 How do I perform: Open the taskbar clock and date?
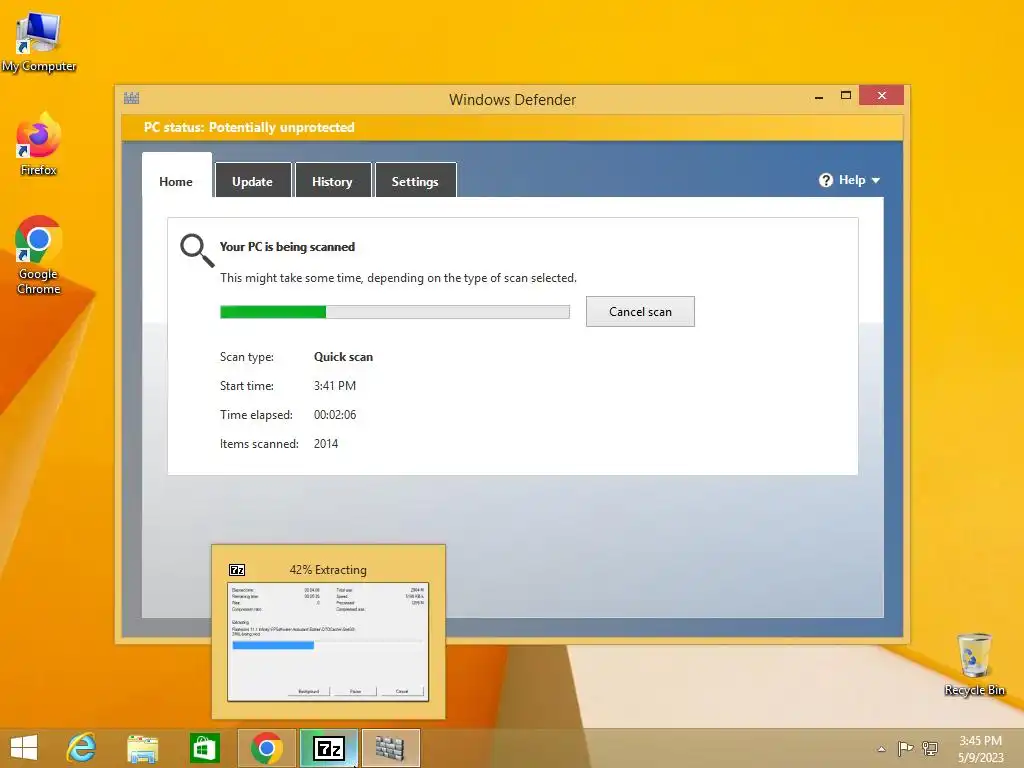980,749
